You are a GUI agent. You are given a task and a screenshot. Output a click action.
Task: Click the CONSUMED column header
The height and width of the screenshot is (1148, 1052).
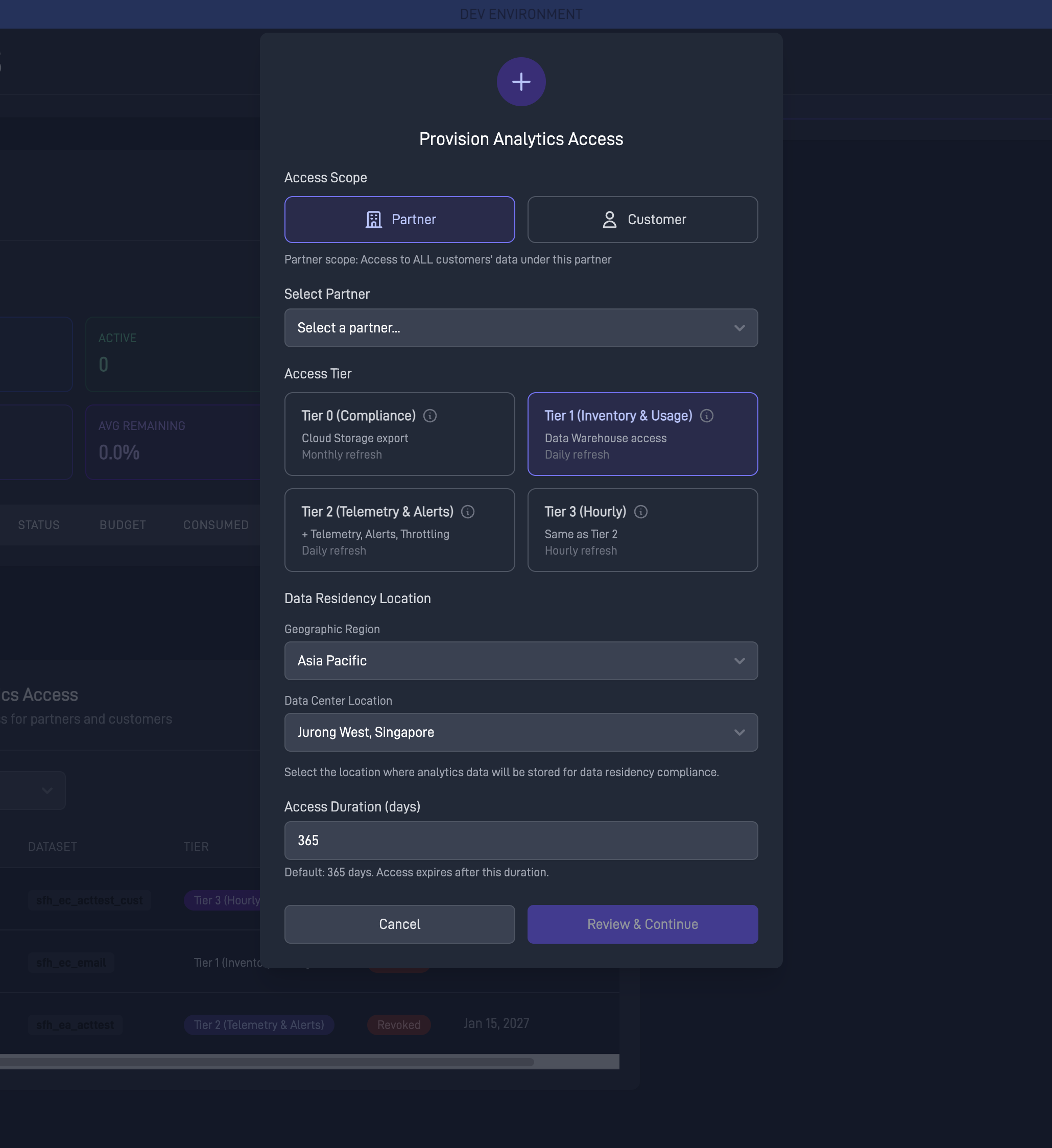216,525
